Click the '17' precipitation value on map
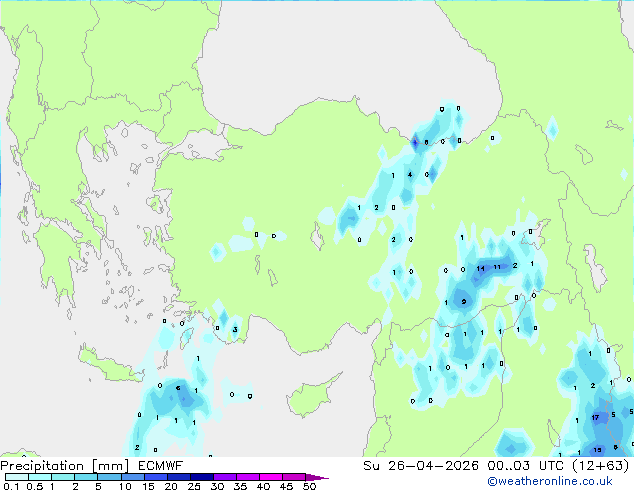Viewport: 634px width, 490px height. click(595, 417)
